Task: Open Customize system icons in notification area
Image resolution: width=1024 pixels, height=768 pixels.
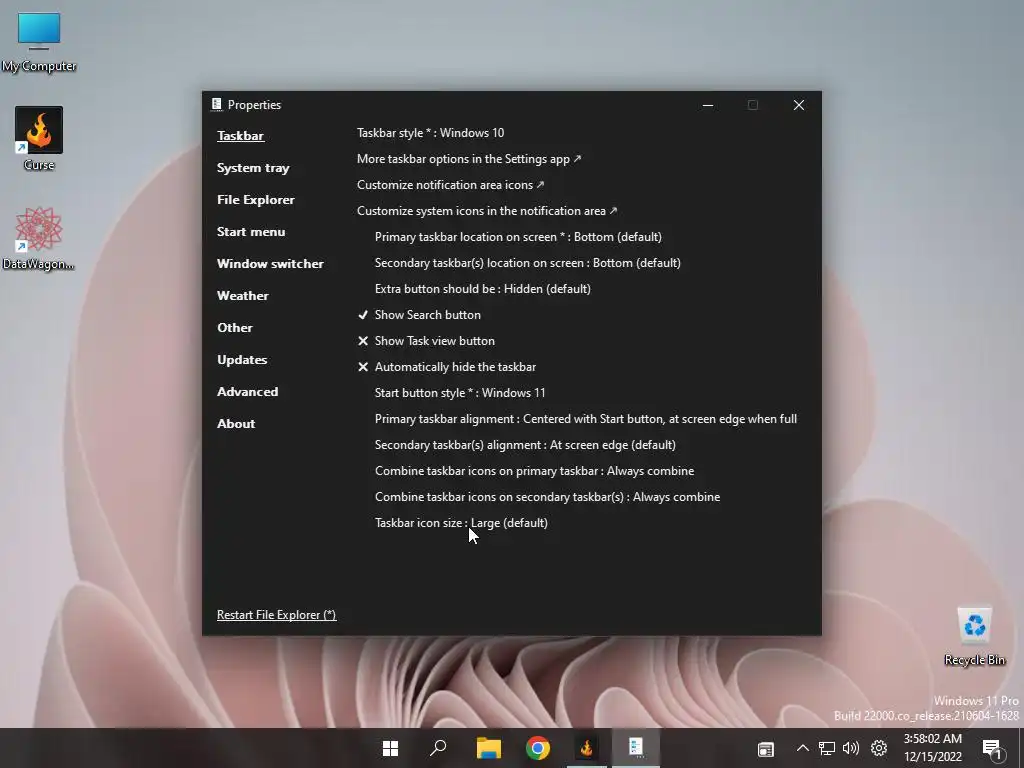Action: click(487, 211)
